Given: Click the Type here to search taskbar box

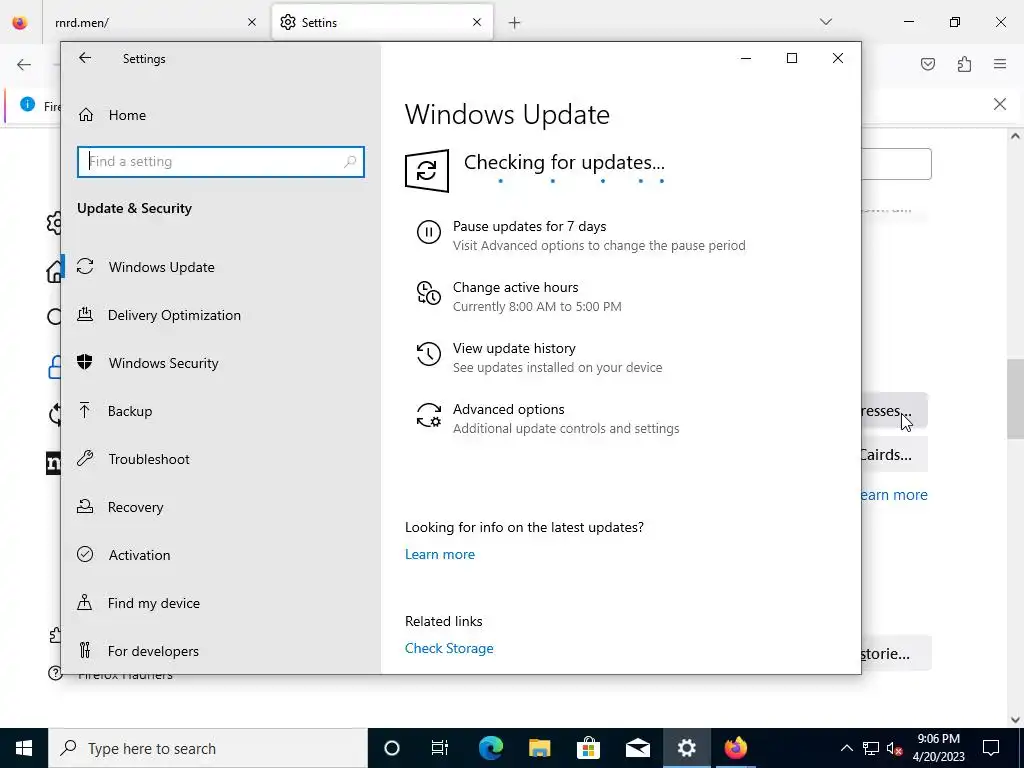Looking at the screenshot, I should click(x=208, y=748).
